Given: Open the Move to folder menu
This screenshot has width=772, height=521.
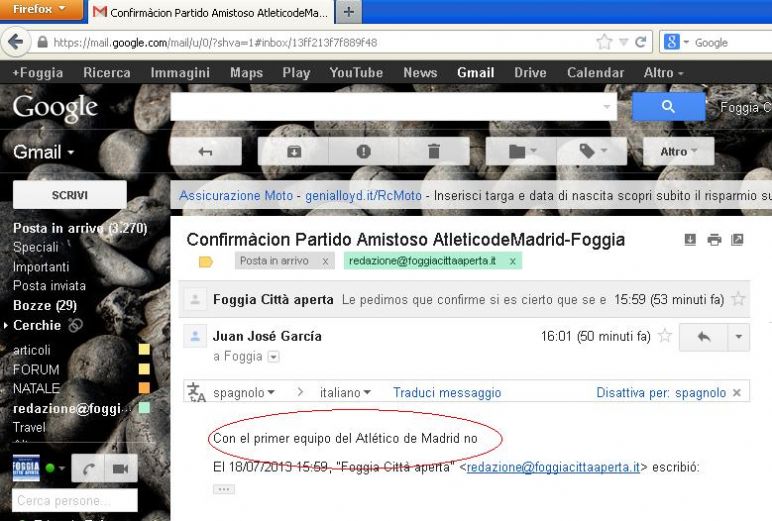Looking at the screenshot, I should click(x=521, y=151).
